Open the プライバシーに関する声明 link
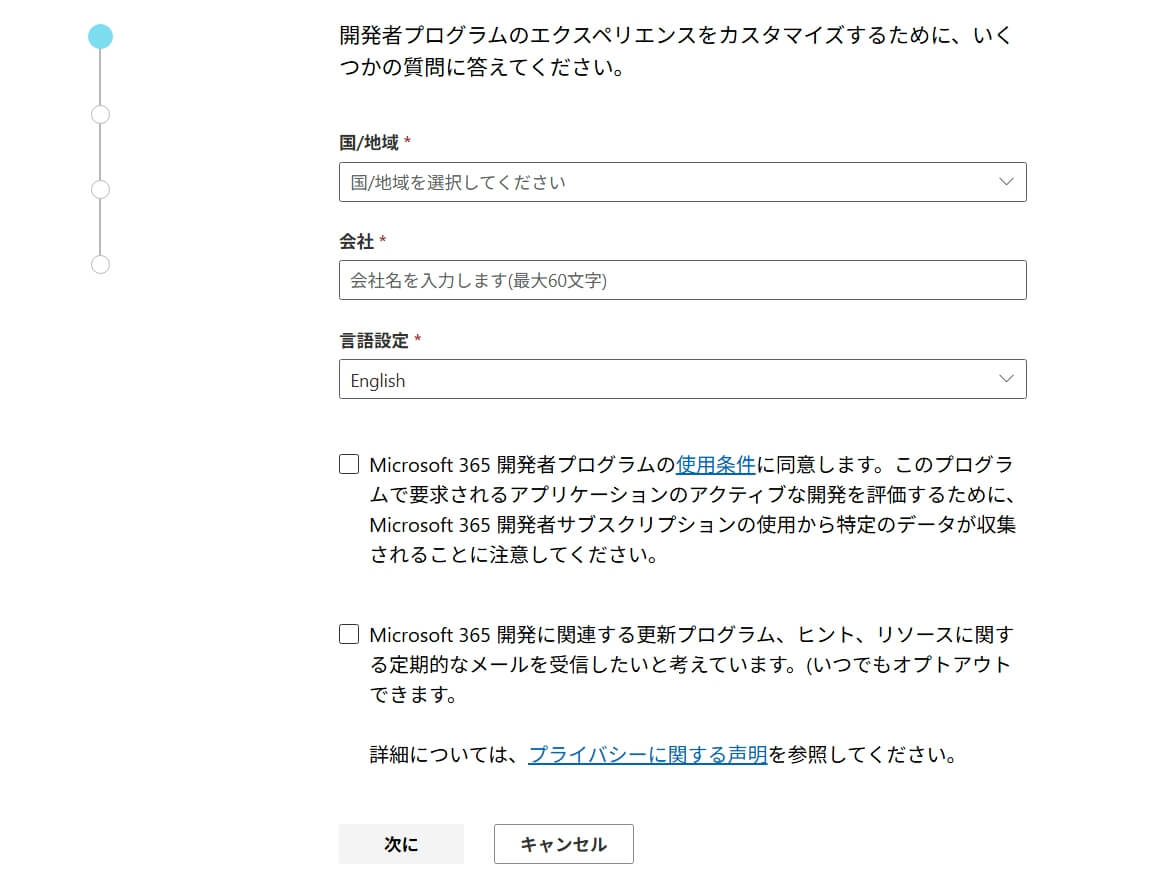This screenshot has height=871, width=1173. click(647, 755)
